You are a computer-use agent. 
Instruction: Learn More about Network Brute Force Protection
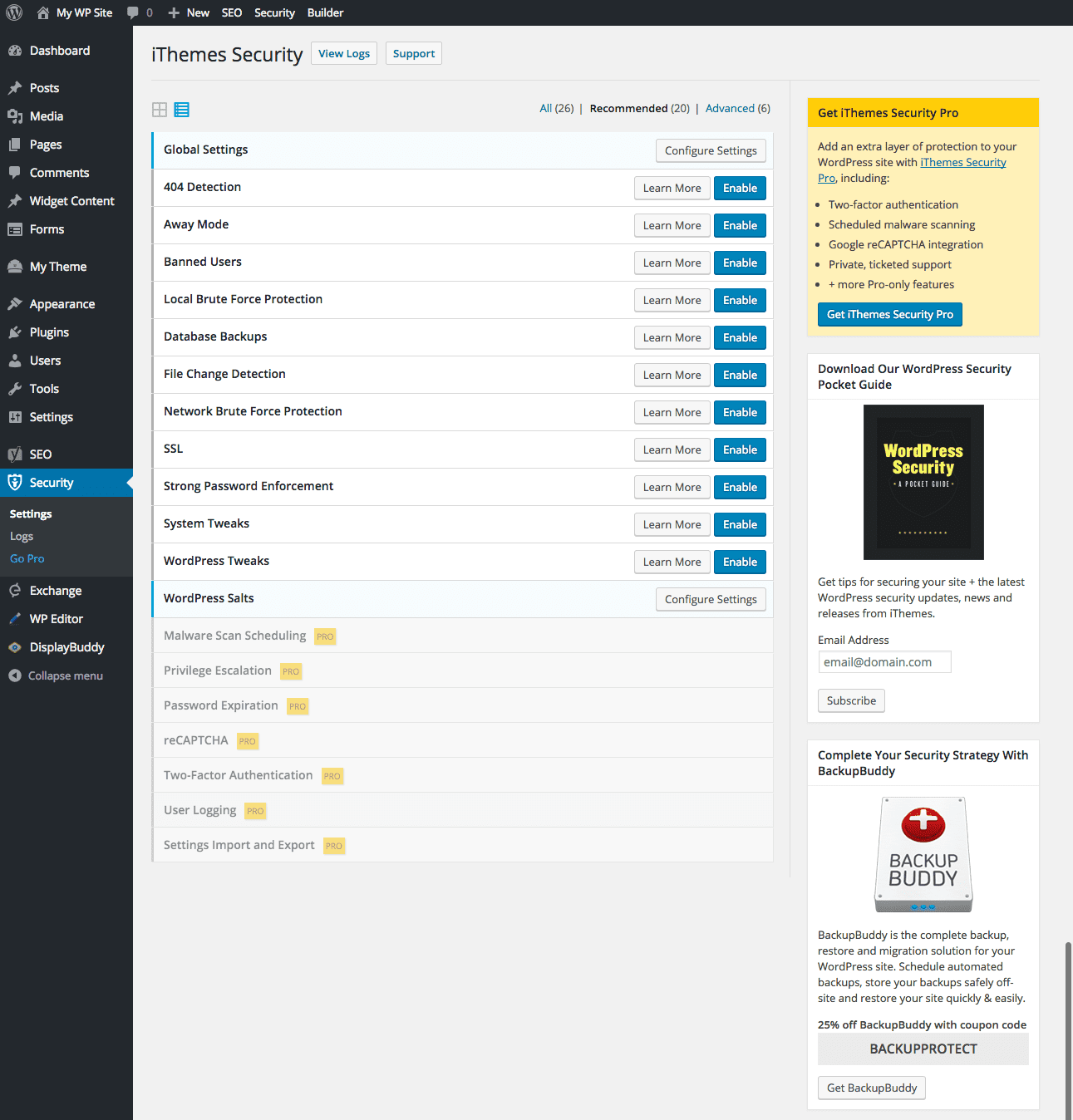click(672, 412)
